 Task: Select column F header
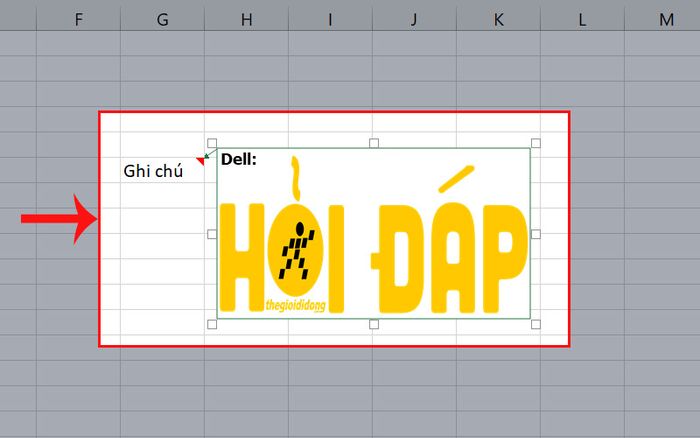(79, 20)
